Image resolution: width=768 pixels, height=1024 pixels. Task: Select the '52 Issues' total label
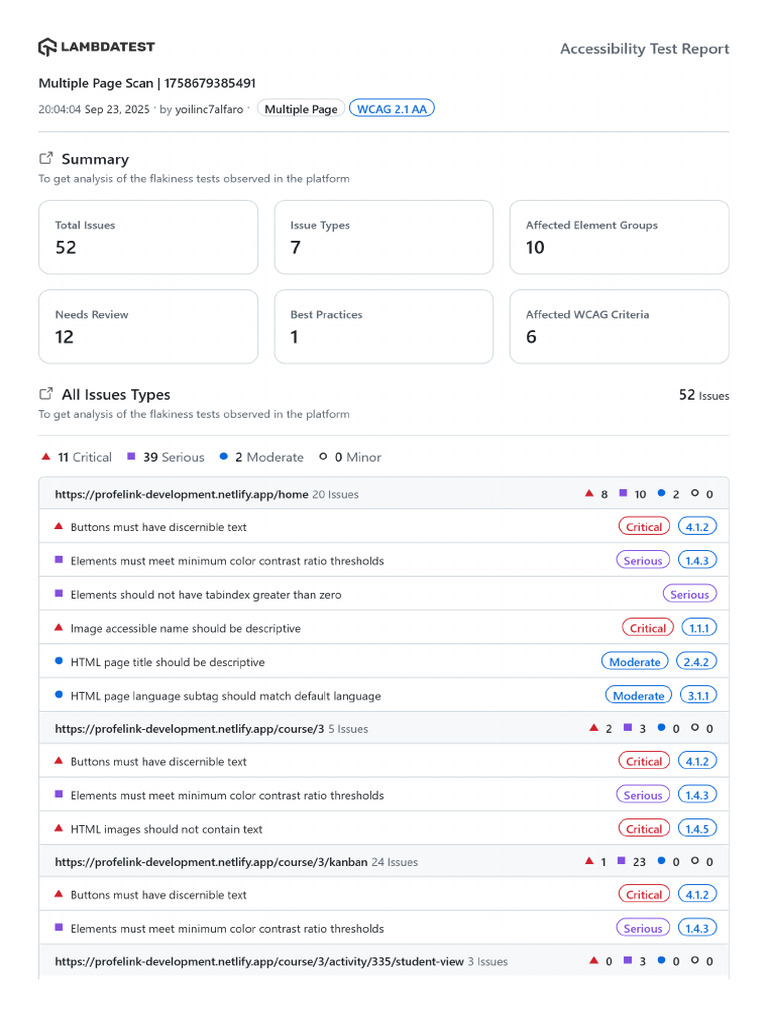click(704, 395)
